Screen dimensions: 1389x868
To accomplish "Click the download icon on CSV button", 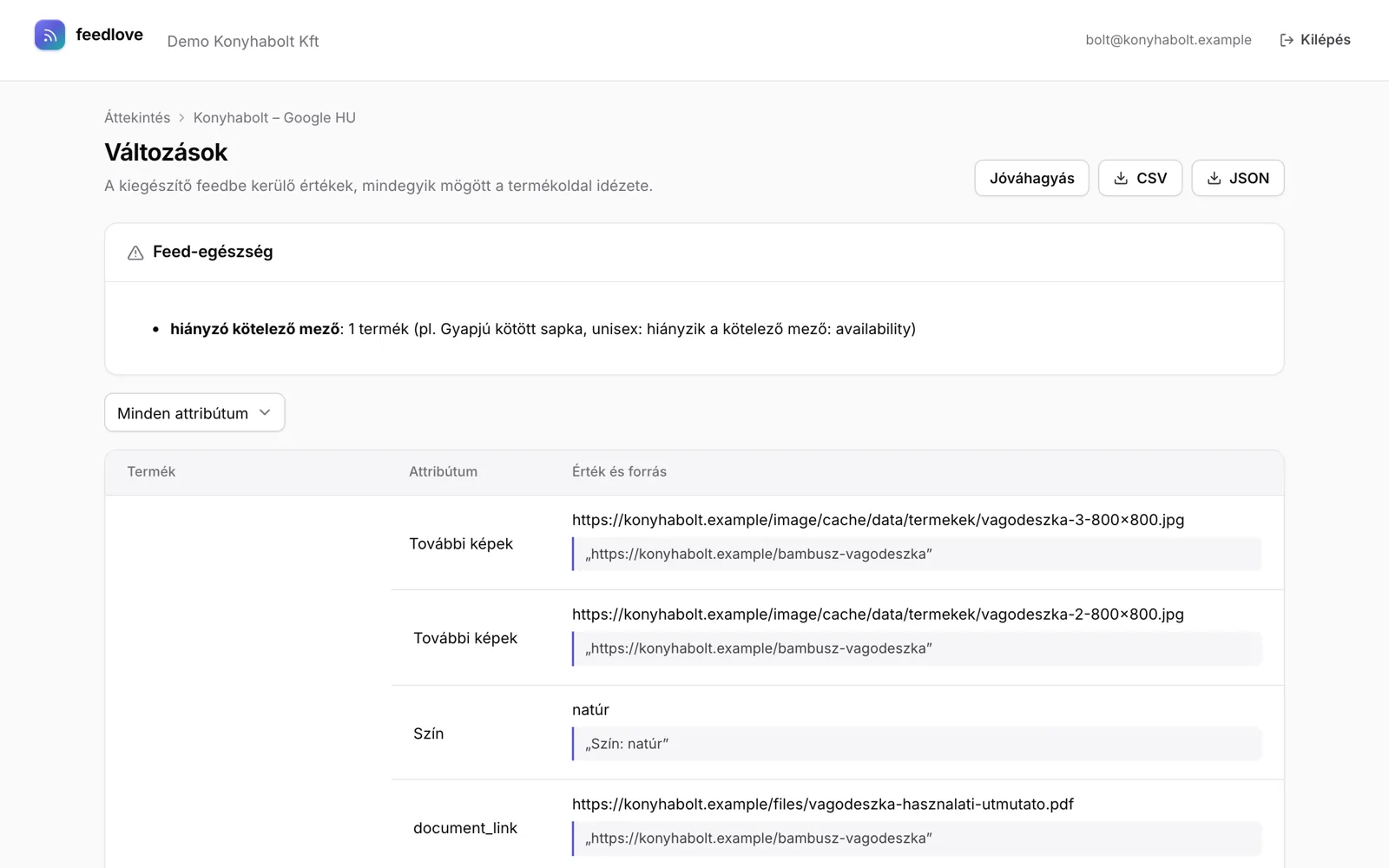I will pyautogui.click(x=1121, y=178).
